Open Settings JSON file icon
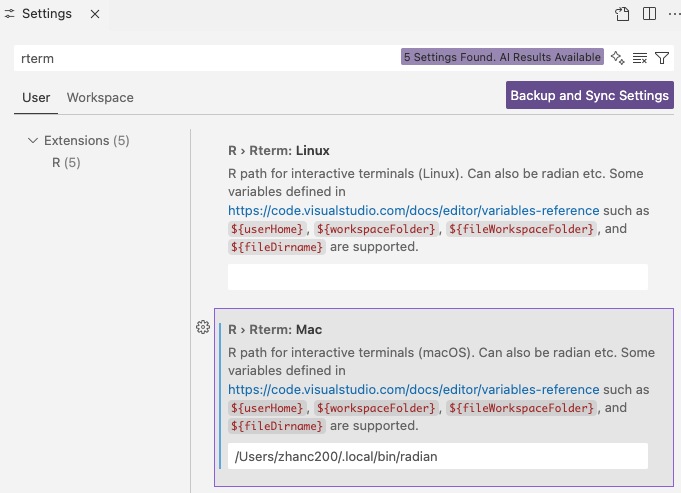 click(x=622, y=14)
